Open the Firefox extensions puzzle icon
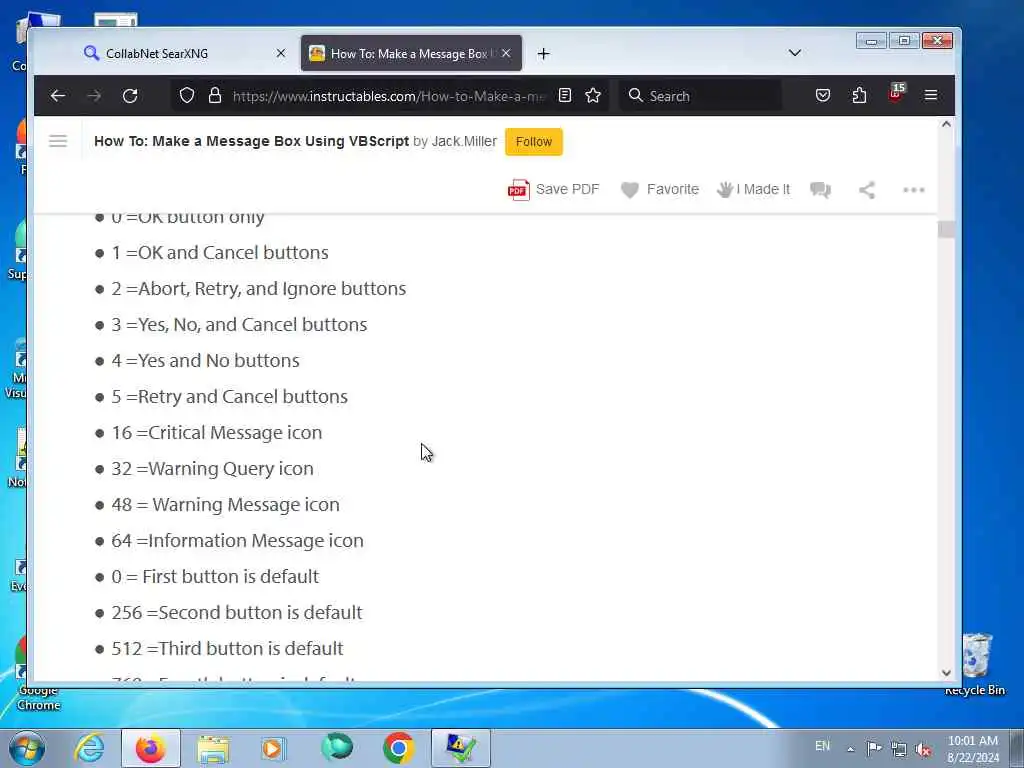This screenshot has height=768, width=1024. click(859, 96)
